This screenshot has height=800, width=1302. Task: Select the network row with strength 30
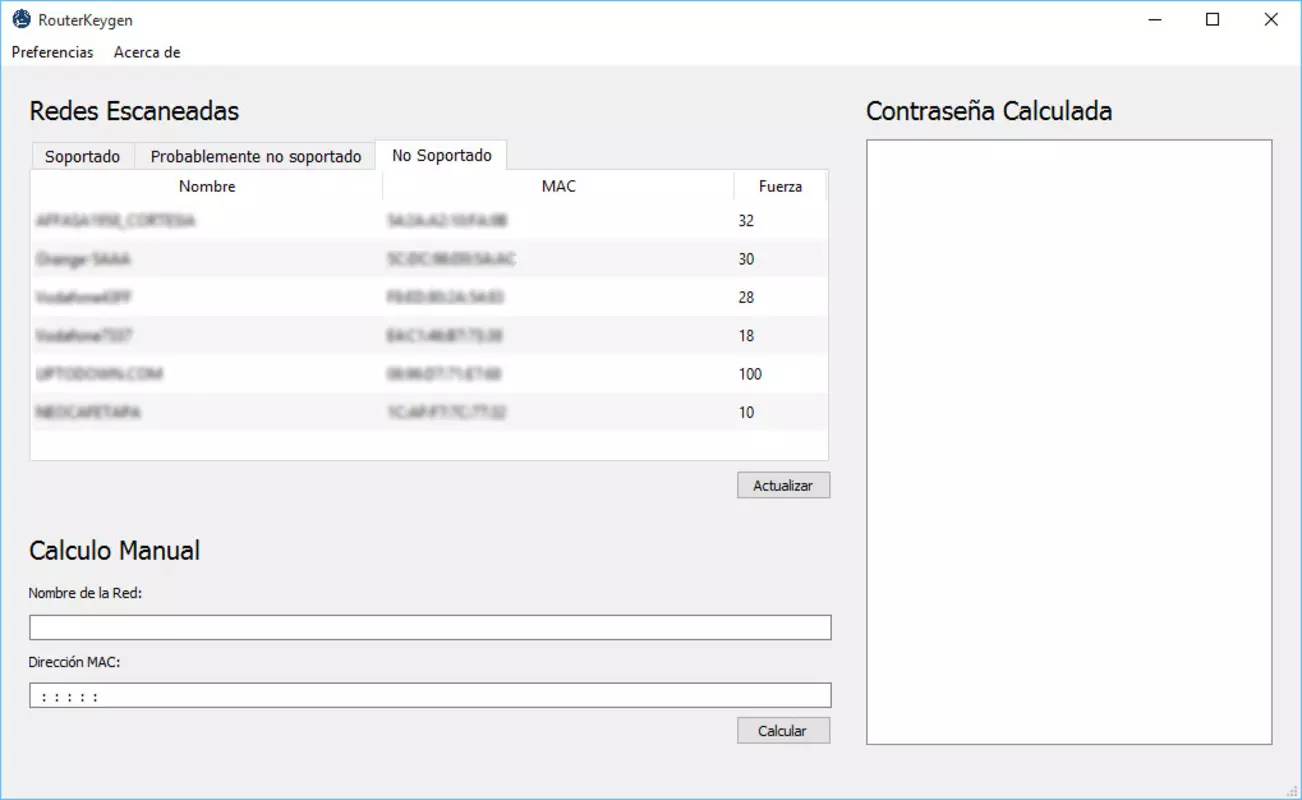pos(429,259)
